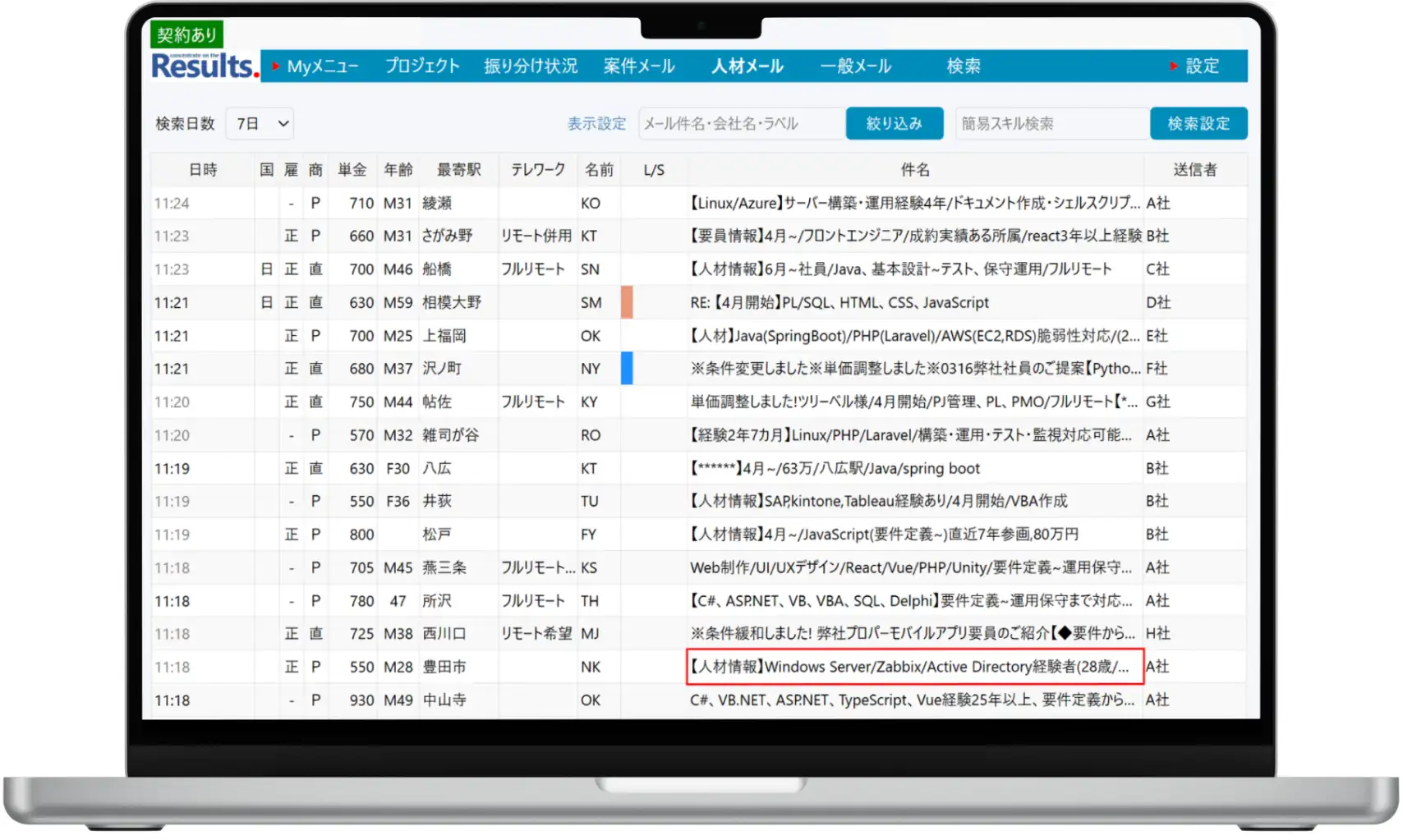Click the red arrow next to 設定
1403x840 pixels.
pos(1173,67)
